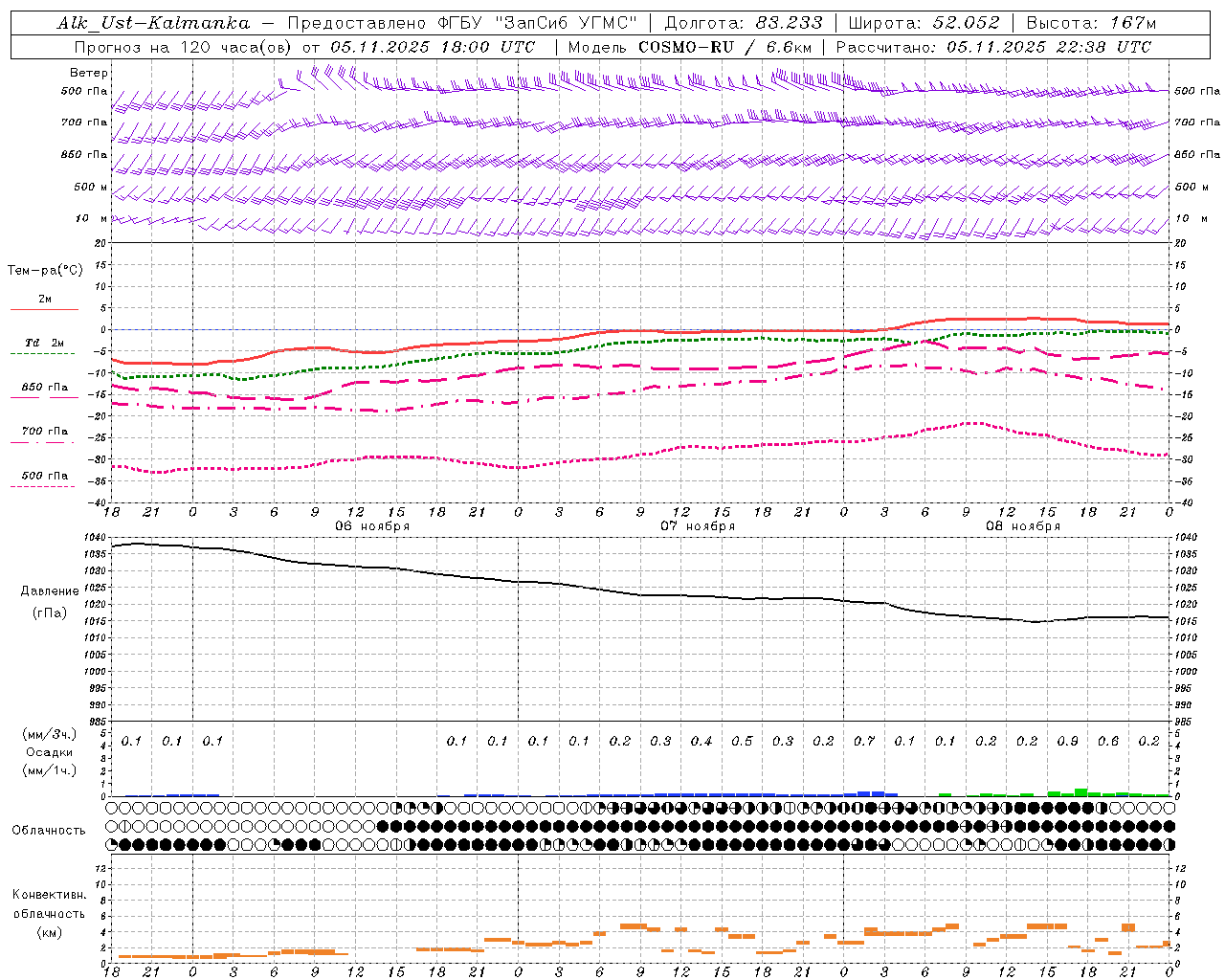Screen dimensions: 1225x980
Task: Click the (гПа) pressure unit label
Action: (50, 613)
